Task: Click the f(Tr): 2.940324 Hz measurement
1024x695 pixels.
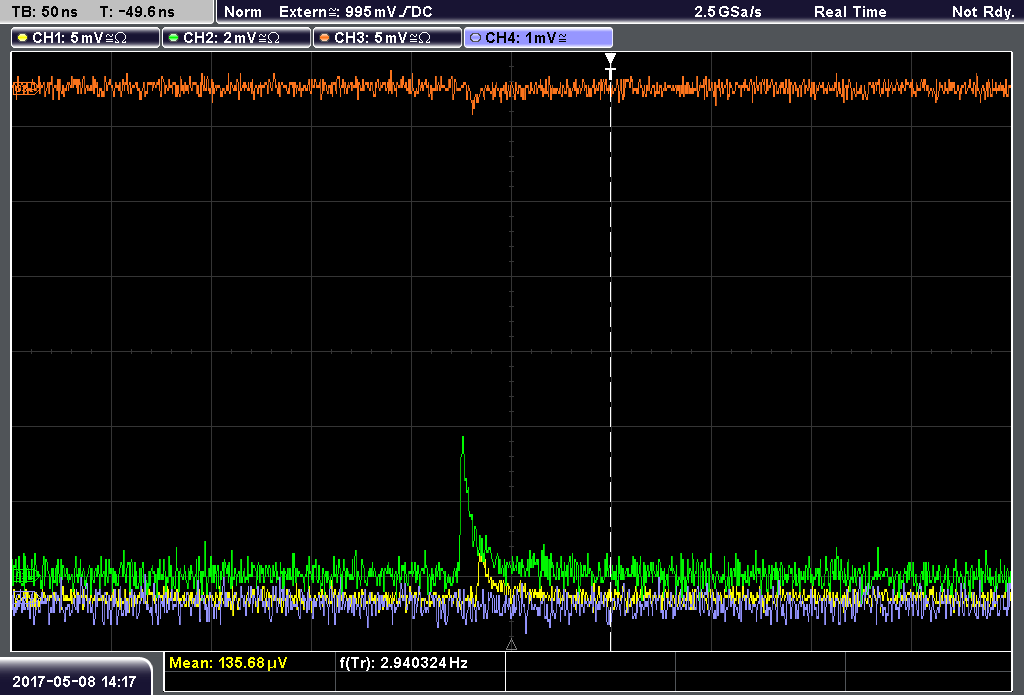Action: click(x=404, y=663)
